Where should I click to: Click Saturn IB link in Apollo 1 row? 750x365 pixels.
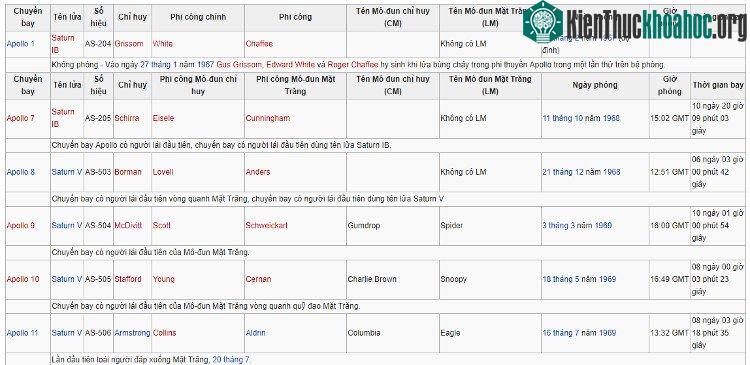tap(63, 44)
